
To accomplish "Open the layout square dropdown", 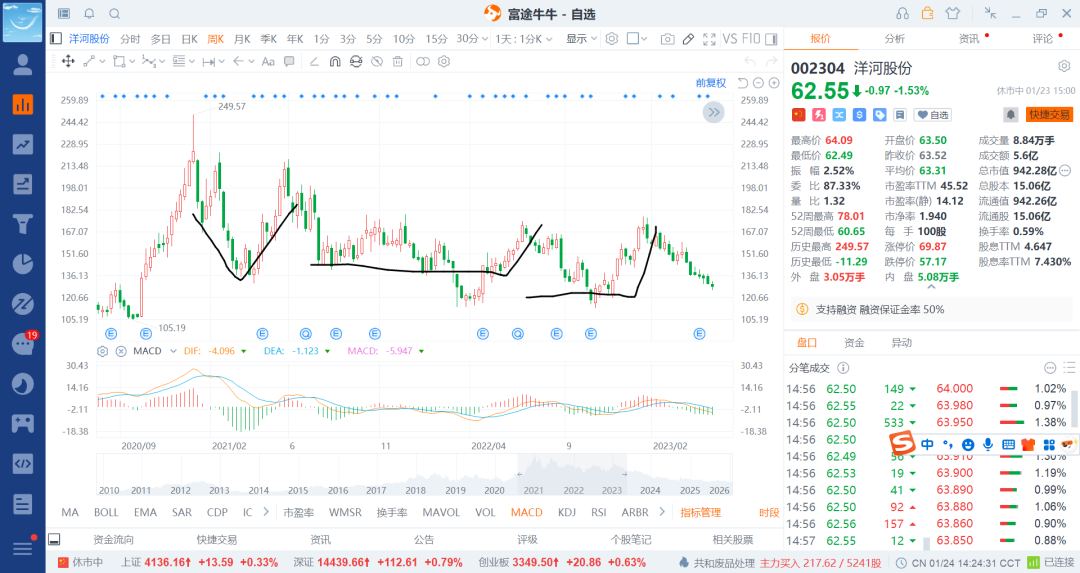I will pyautogui.click(x=637, y=39).
